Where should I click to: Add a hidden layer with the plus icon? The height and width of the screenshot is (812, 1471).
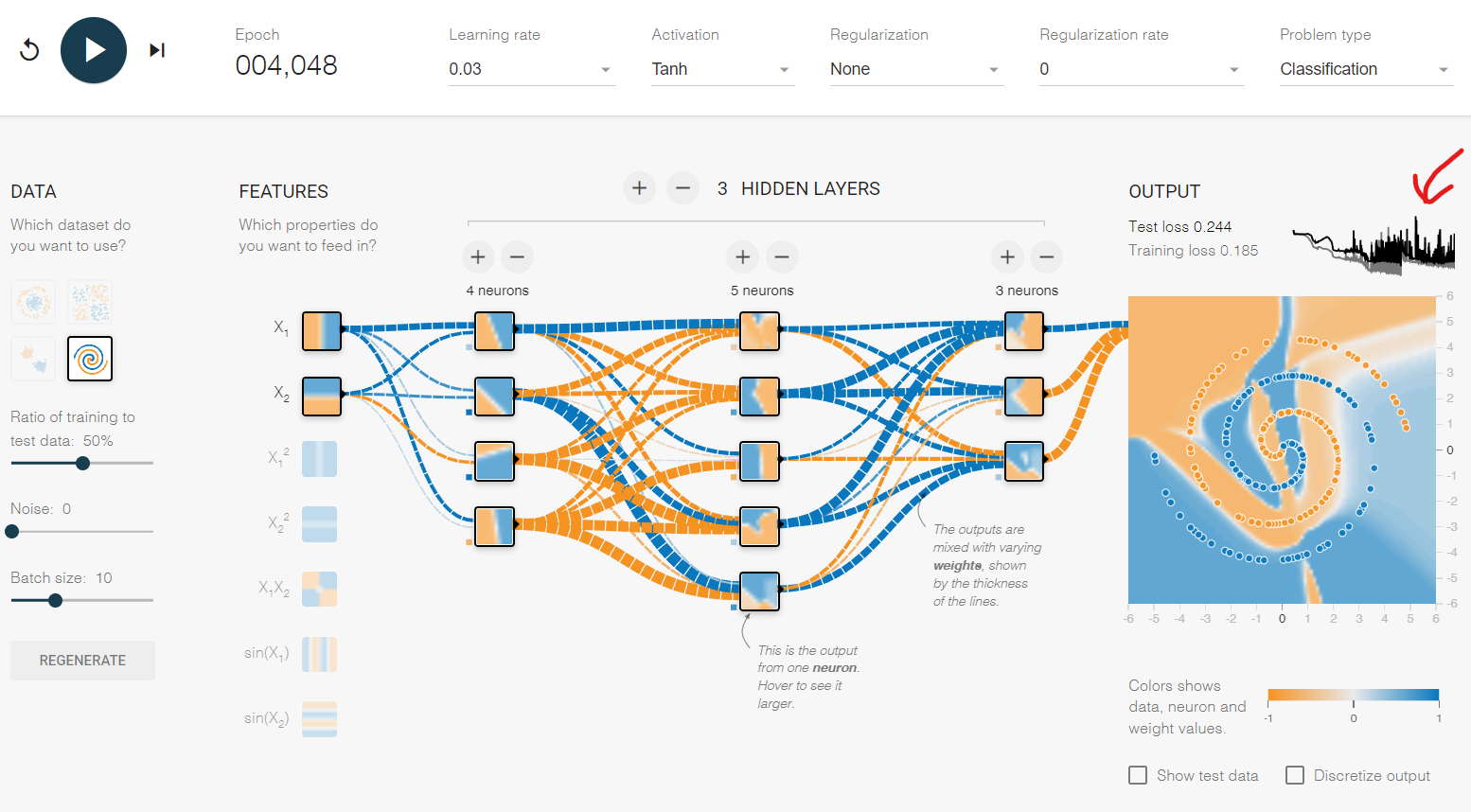[x=639, y=187]
